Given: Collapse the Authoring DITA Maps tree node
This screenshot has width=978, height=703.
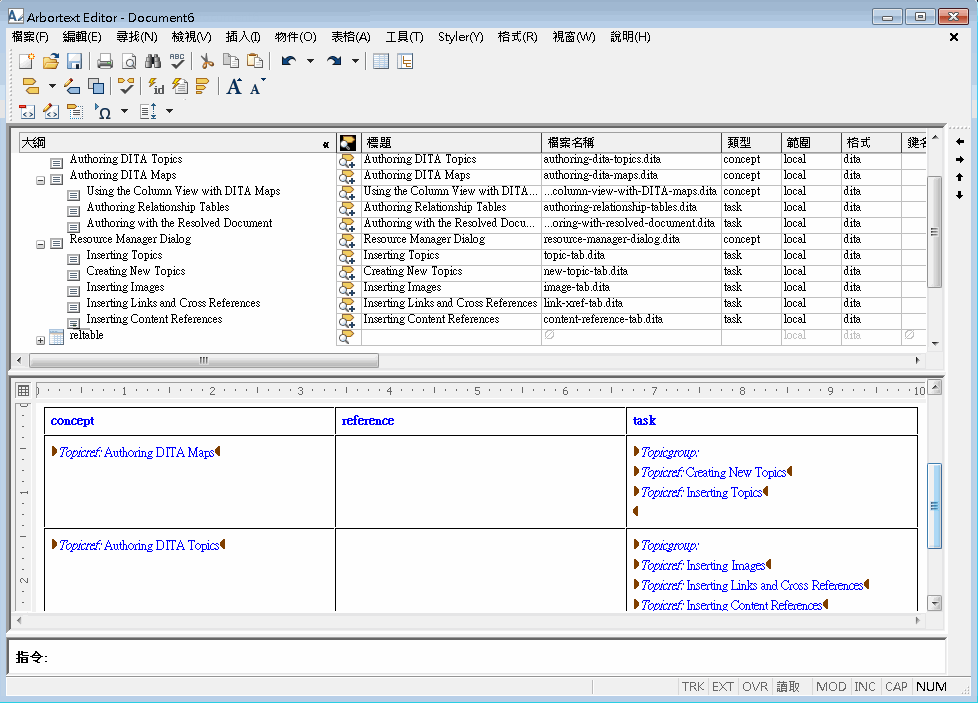Looking at the screenshot, I should pos(41,180).
